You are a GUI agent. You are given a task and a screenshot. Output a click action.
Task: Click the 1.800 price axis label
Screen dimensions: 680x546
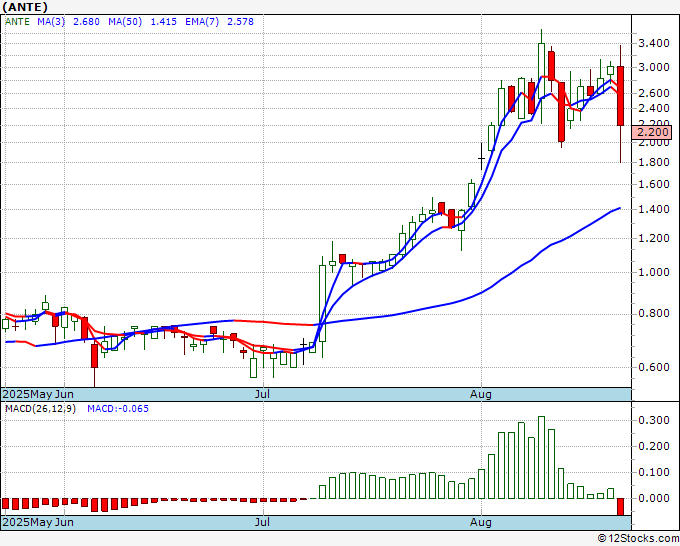(654, 162)
